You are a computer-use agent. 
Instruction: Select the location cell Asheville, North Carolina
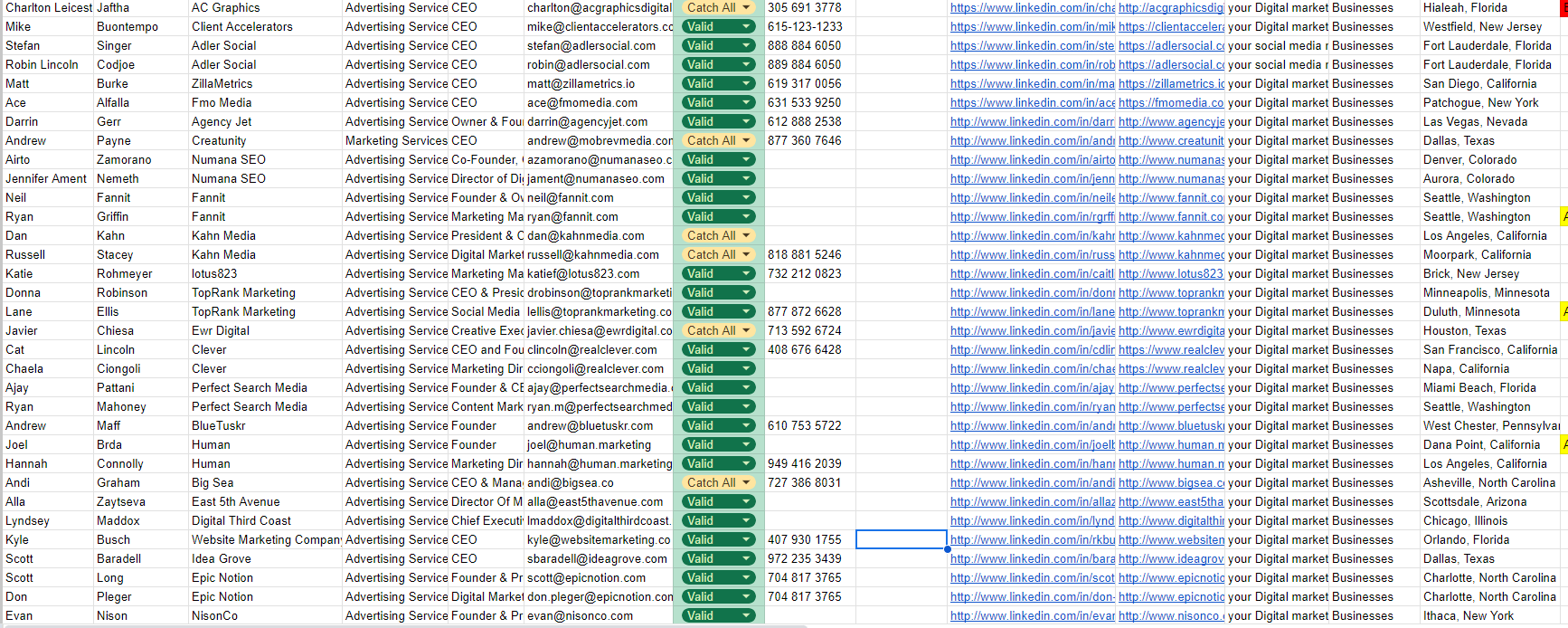click(1490, 482)
